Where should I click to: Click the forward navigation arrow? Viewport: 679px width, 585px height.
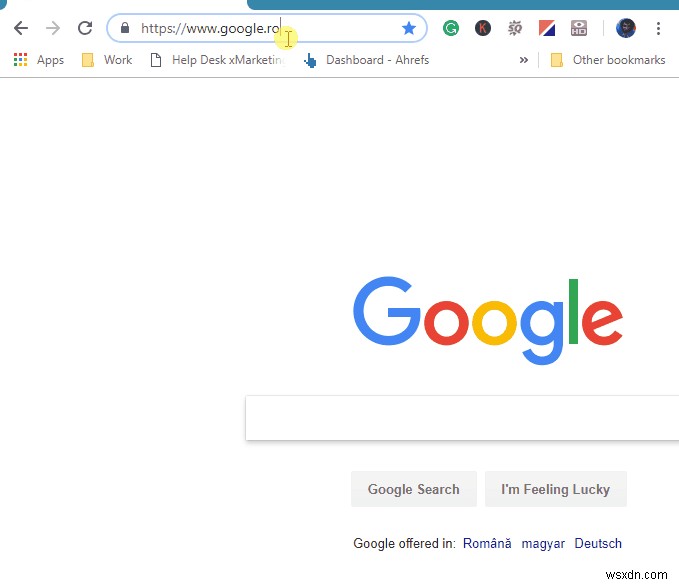tap(53, 29)
